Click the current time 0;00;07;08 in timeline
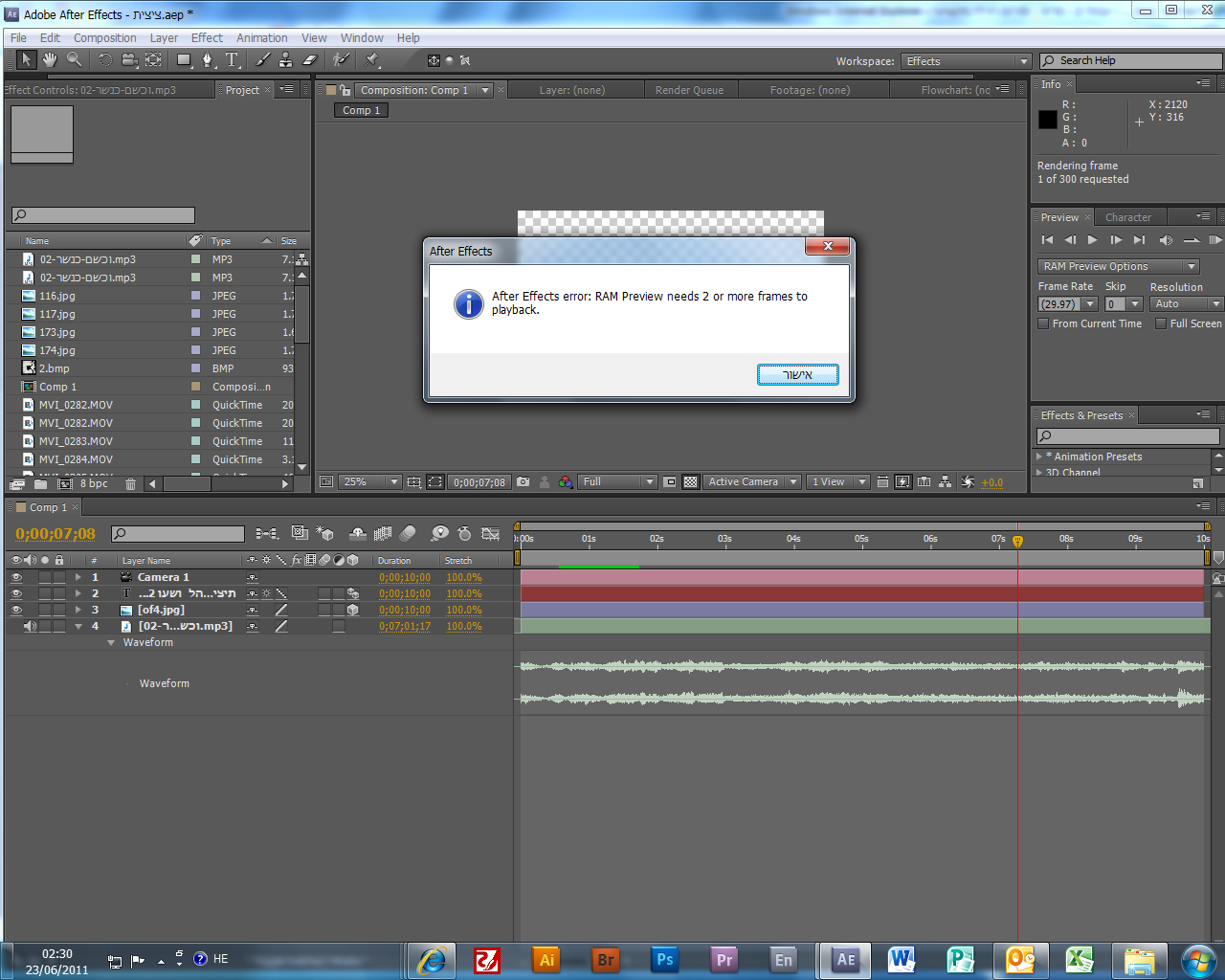This screenshot has width=1225, height=980. tap(56, 534)
